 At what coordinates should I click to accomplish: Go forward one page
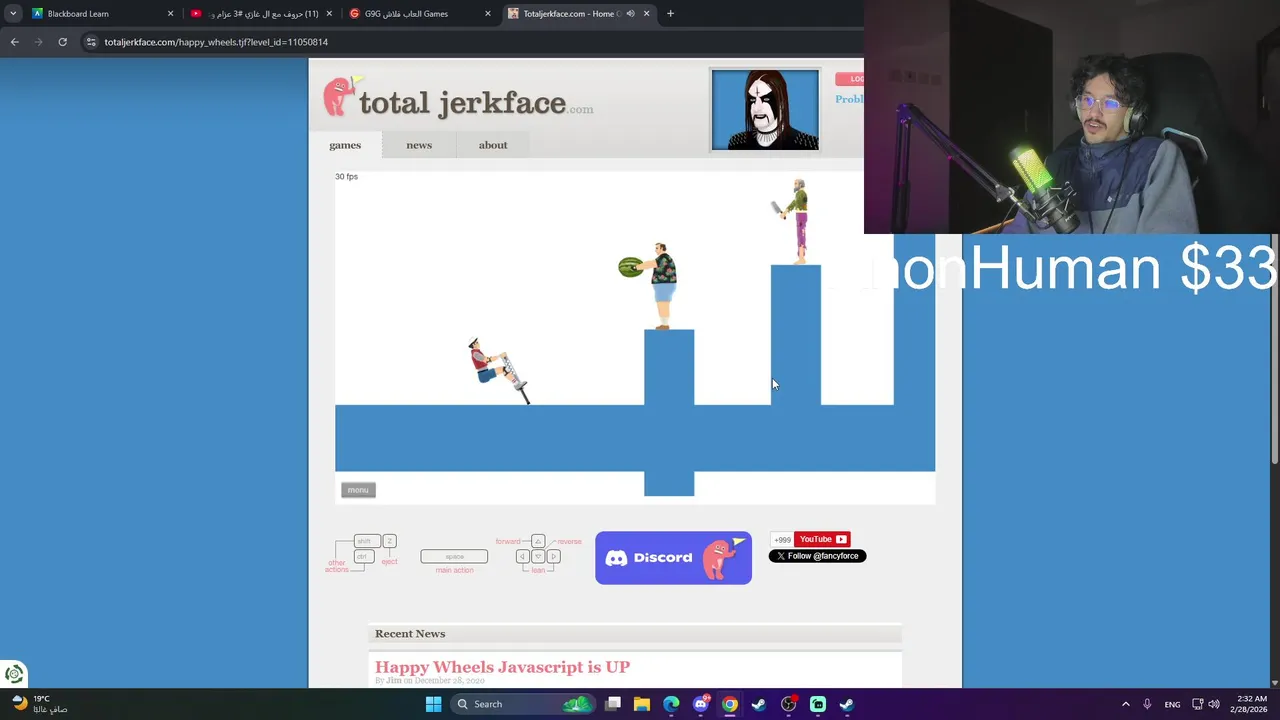click(x=38, y=42)
